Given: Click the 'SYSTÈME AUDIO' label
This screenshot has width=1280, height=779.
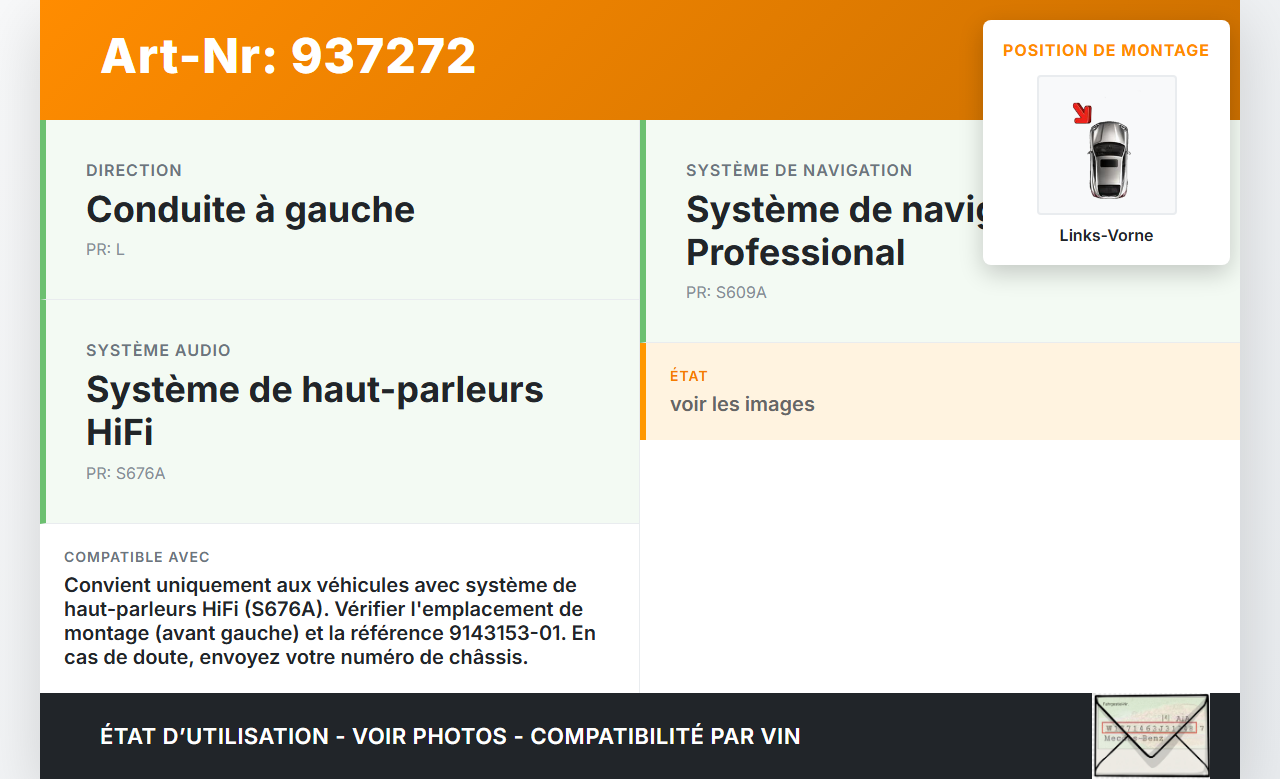Looking at the screenshot, I should pos(158,350).
